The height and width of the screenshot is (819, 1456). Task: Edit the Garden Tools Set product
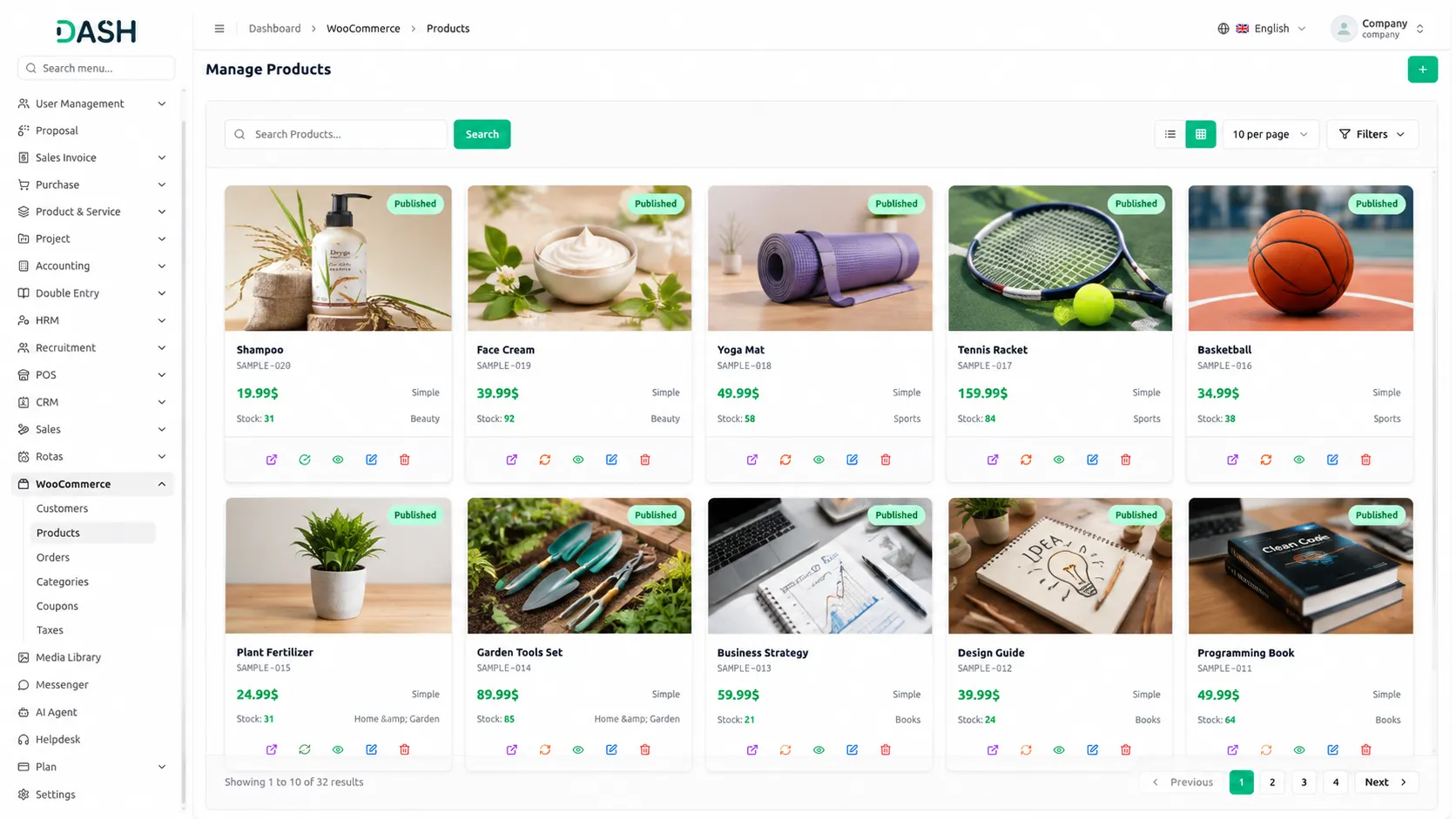[x=611, y=749]
